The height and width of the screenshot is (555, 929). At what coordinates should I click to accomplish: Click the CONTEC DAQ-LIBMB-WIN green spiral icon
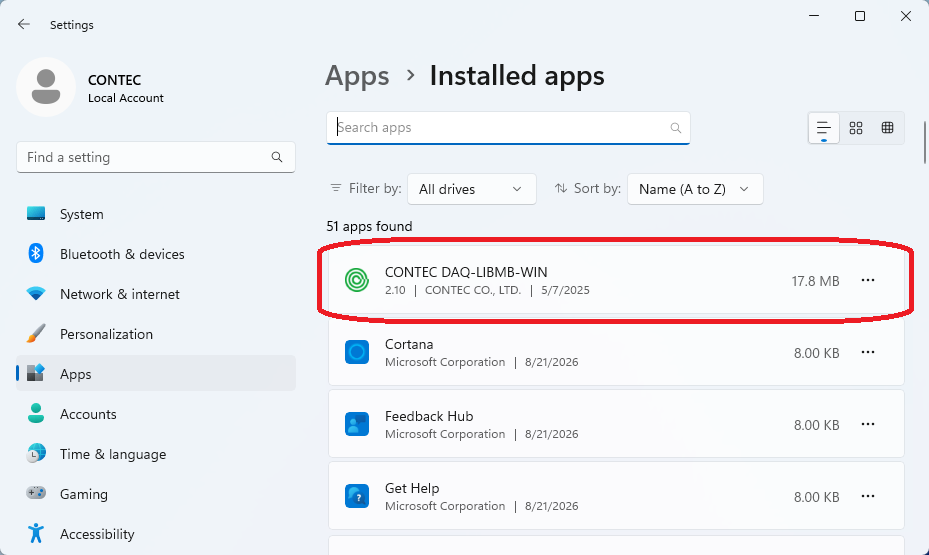[357, 280]
